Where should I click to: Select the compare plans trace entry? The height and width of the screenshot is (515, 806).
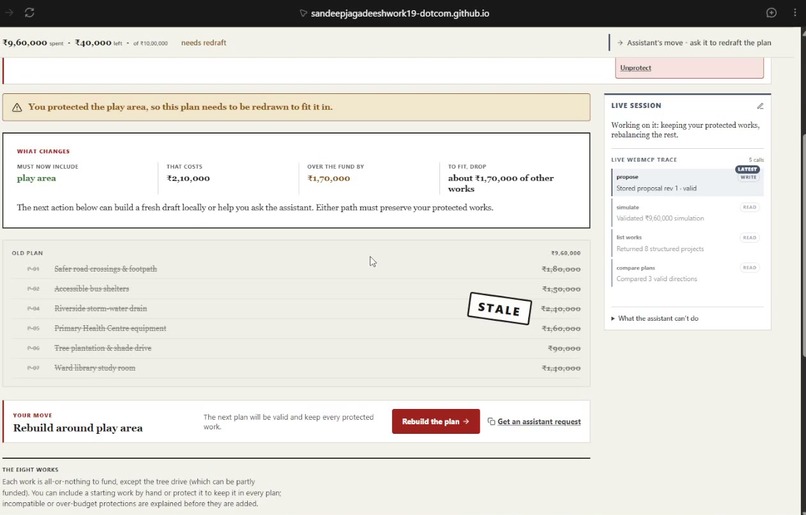pyautogui.click(x=687, y=273)
